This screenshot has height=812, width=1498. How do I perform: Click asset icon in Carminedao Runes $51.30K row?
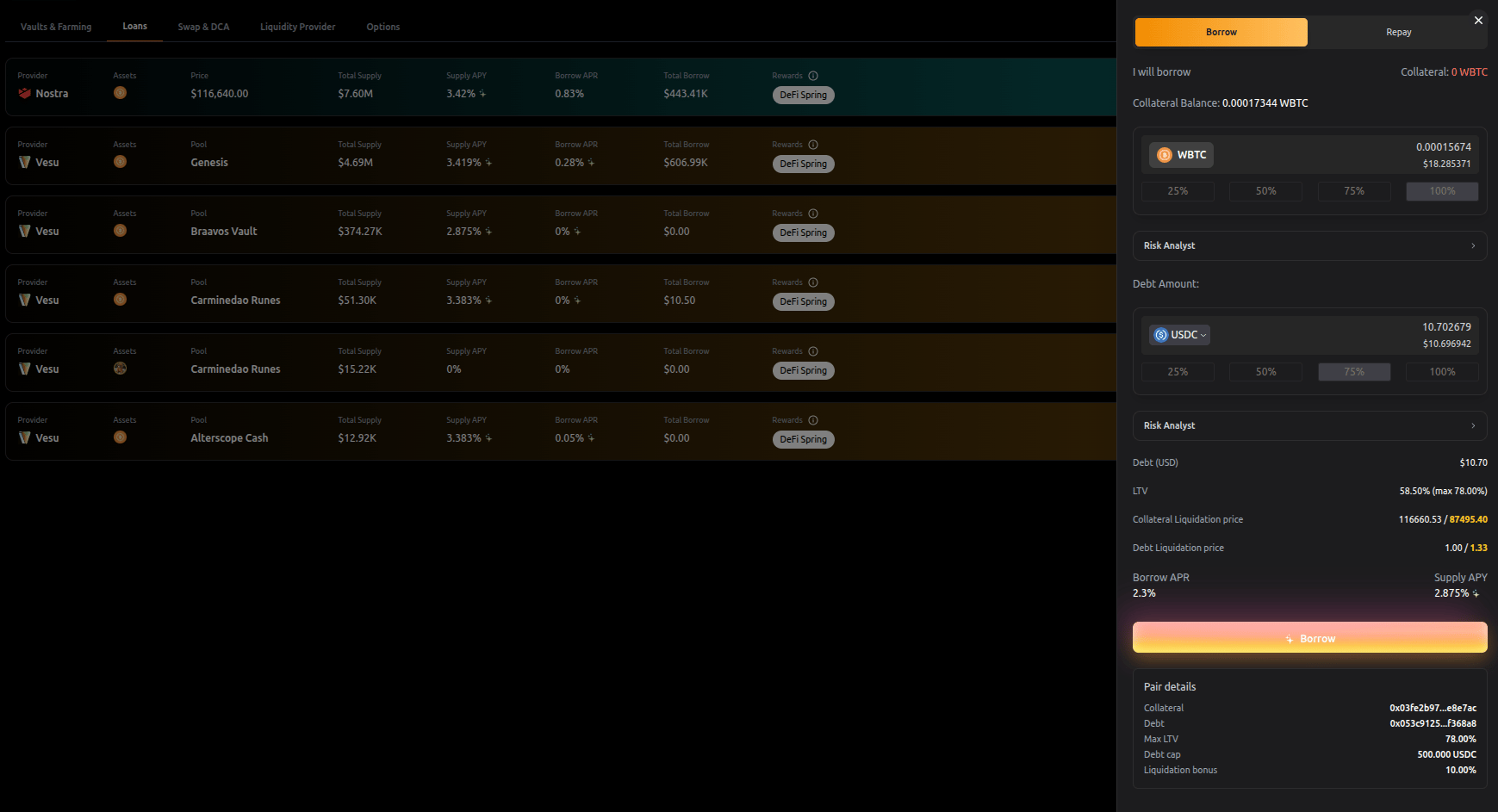120,300
